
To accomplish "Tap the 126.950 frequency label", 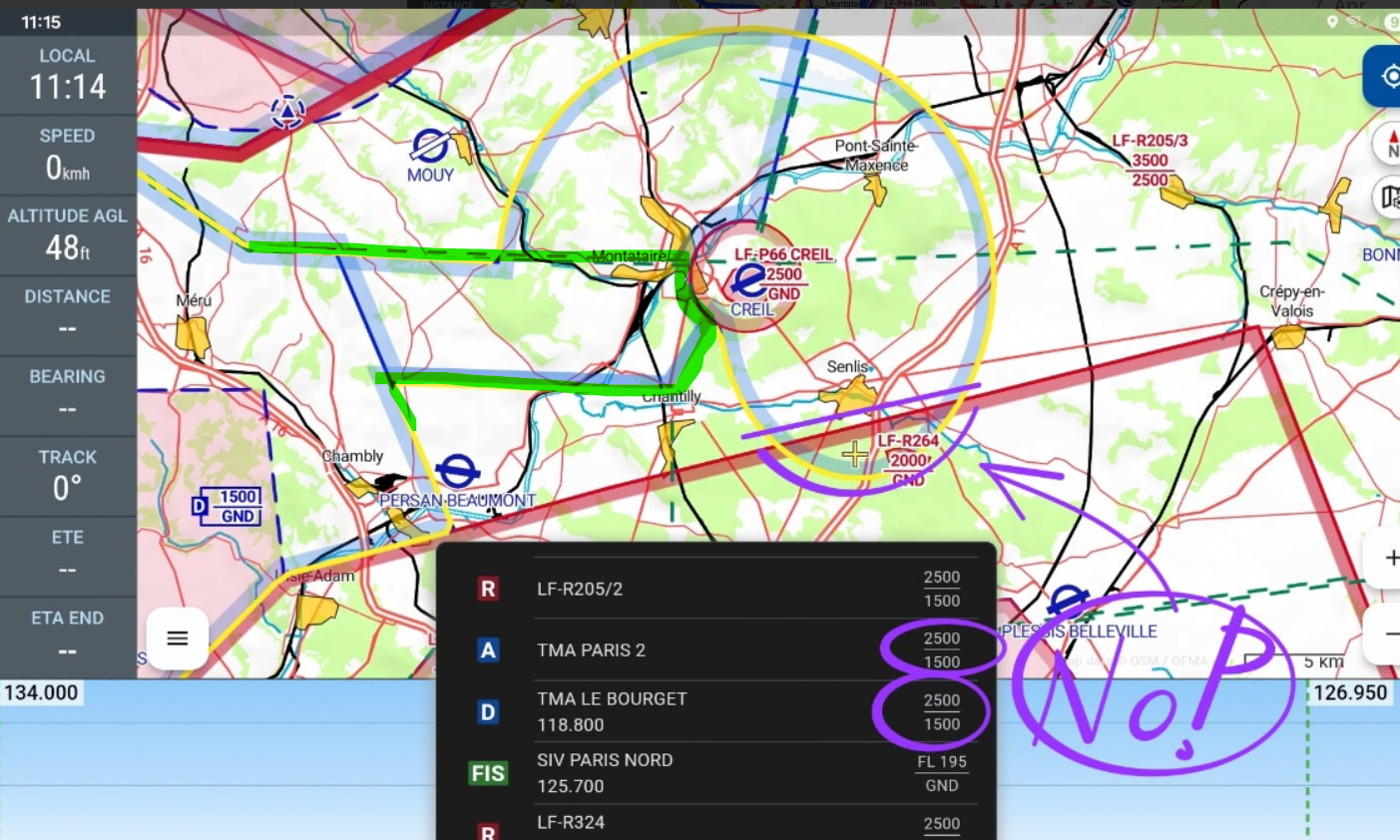I will pos(1350,692).
